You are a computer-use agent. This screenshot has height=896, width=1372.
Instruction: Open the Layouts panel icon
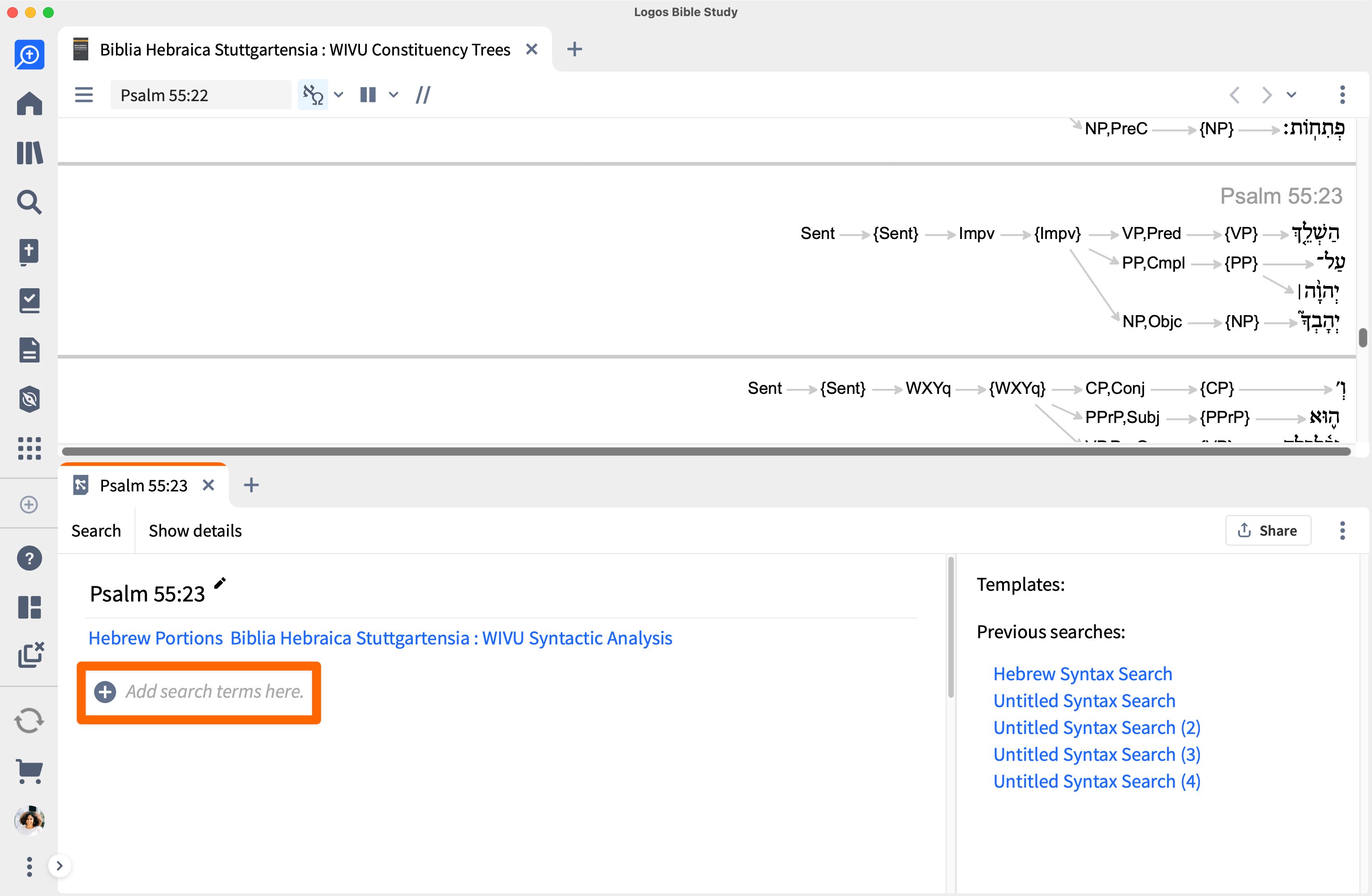point(30,607)
